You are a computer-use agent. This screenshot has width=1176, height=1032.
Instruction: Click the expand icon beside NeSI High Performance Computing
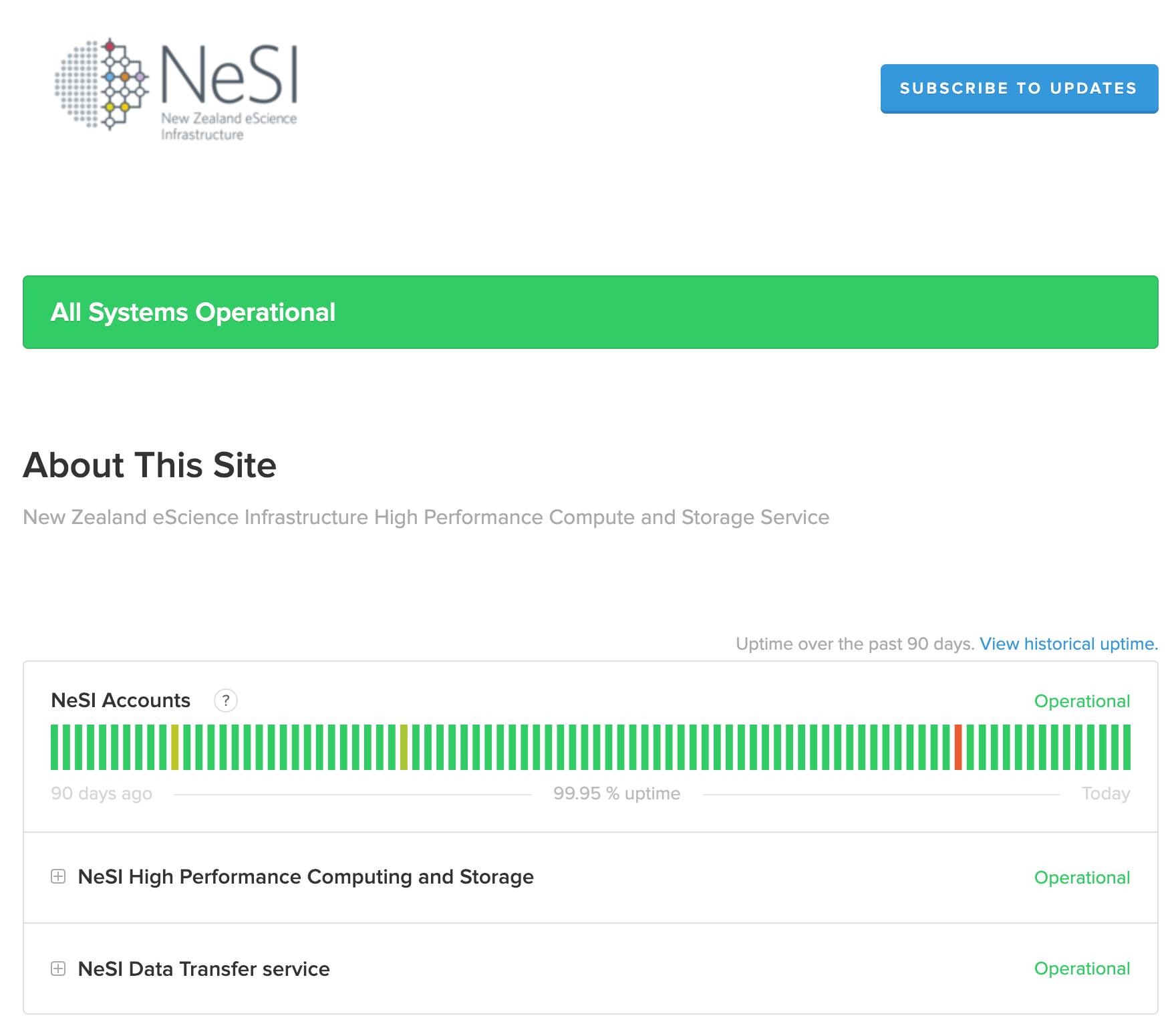[58, 876]
